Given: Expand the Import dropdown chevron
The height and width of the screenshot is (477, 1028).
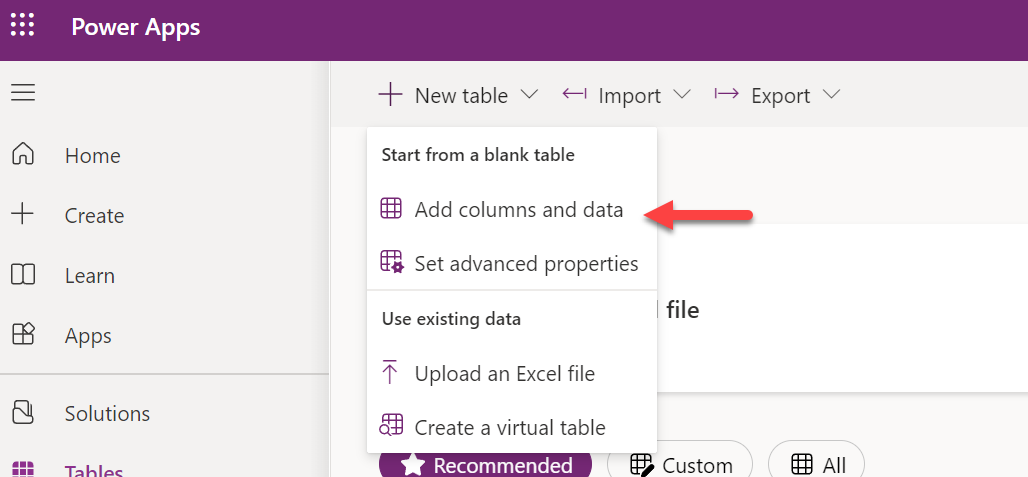Looking at the screenshot, I should tap(682, 95).
